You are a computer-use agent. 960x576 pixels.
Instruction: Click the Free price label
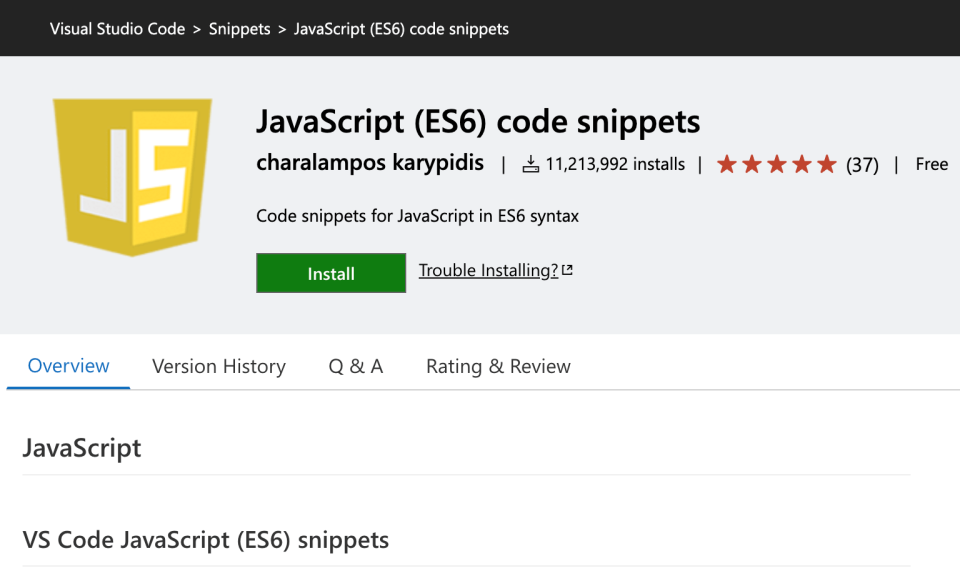(x=932, y=164)
